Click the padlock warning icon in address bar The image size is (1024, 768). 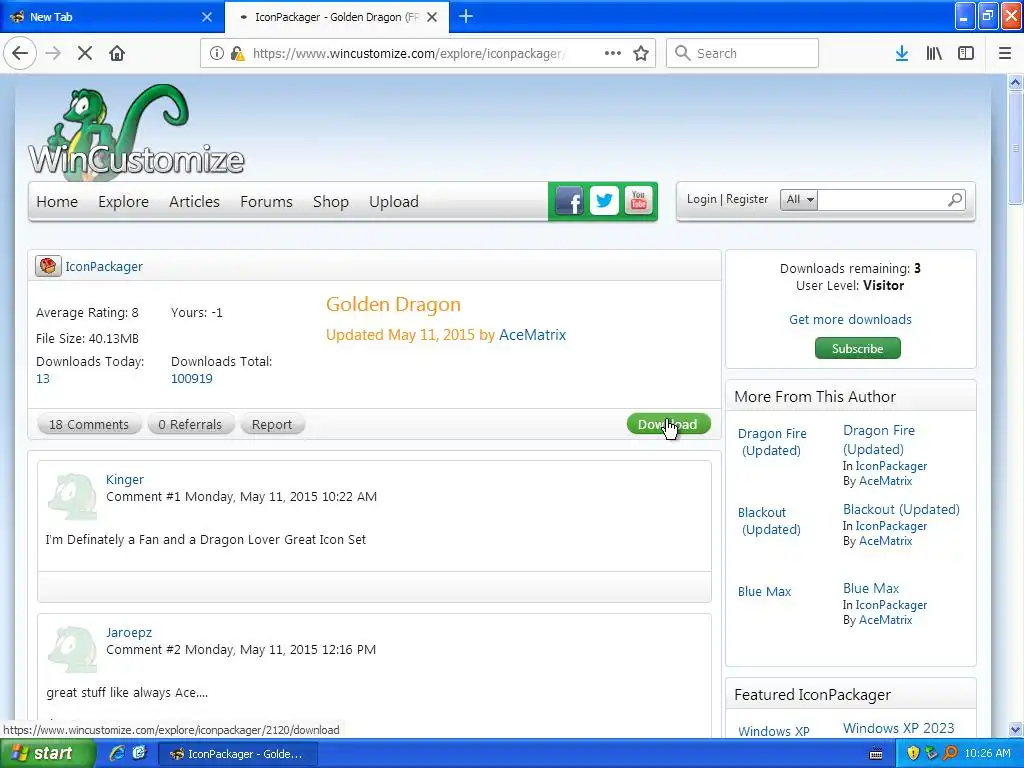238,53
